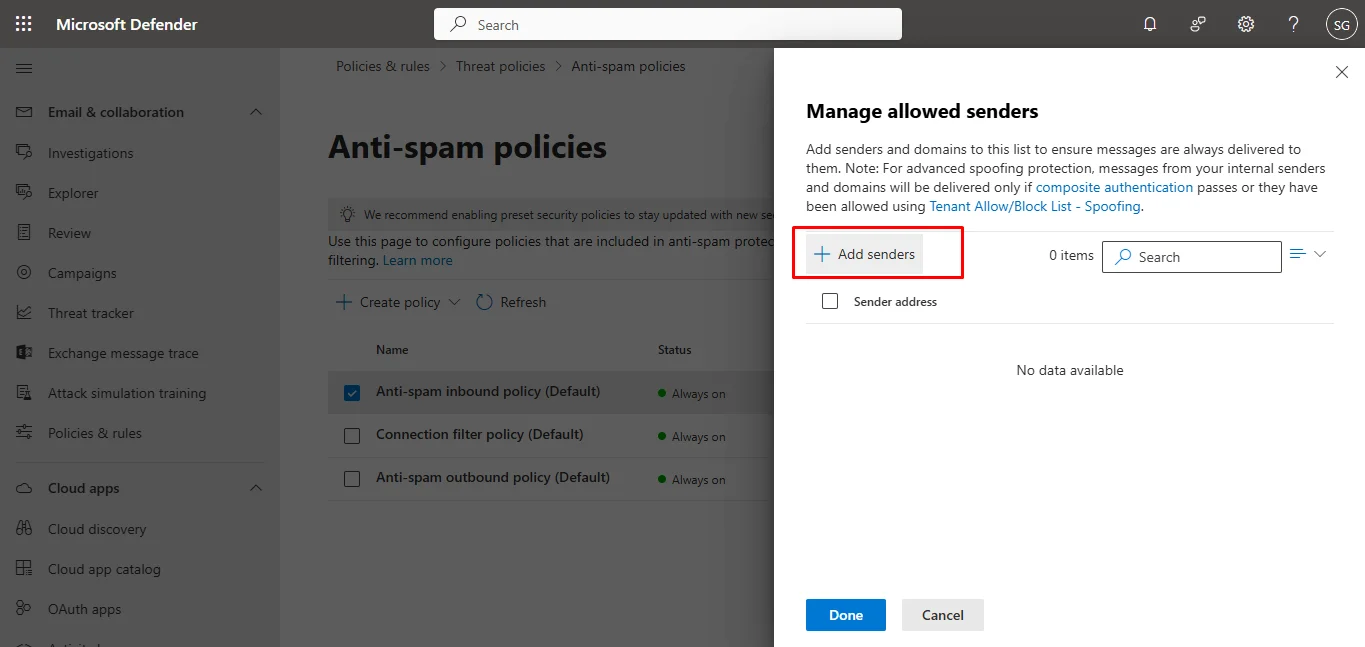Click the Done button
The height and width of the screenshot is (647, 1365).
[846, 615]
